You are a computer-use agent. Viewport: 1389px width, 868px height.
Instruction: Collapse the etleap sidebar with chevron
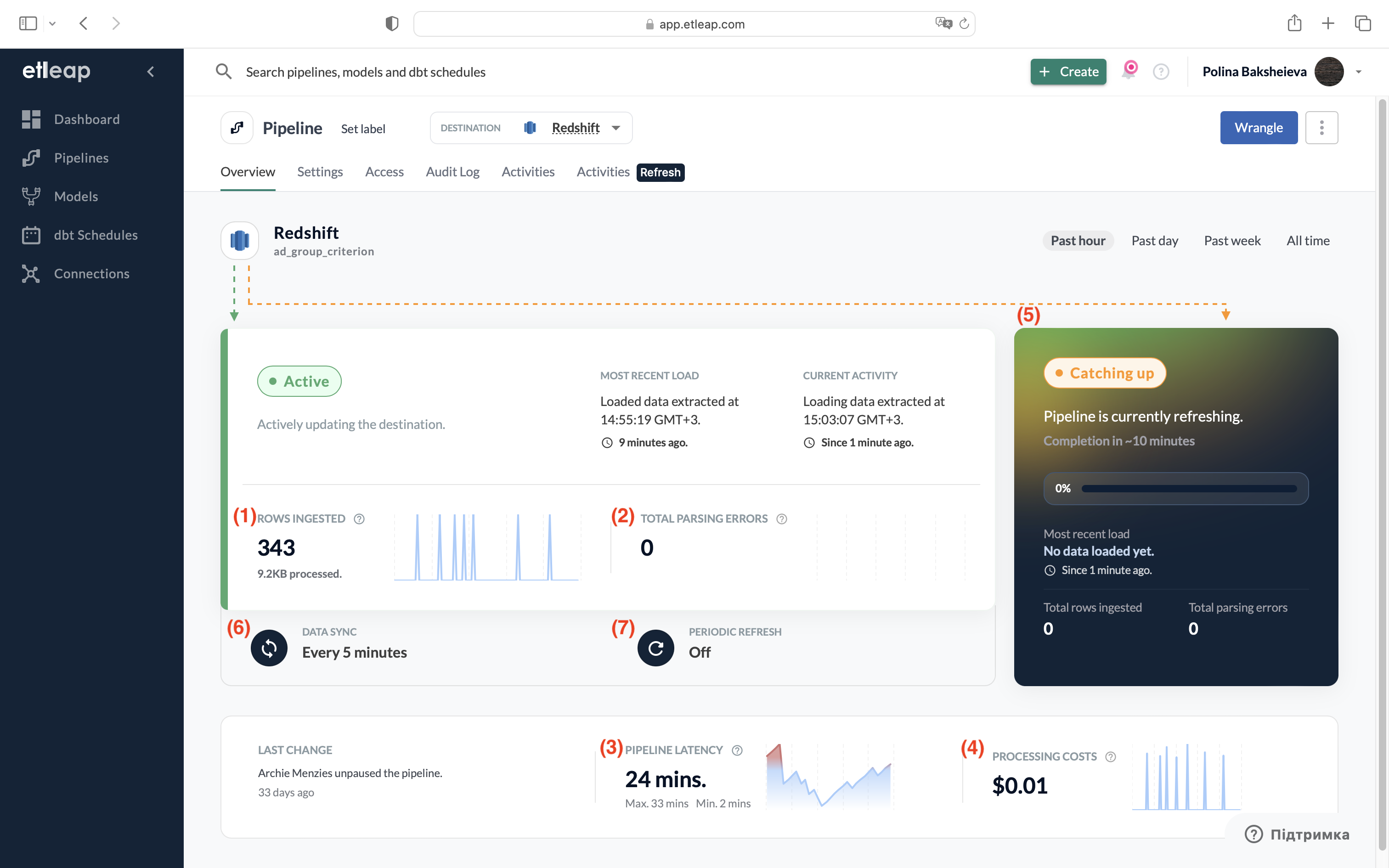pos(151,72)
